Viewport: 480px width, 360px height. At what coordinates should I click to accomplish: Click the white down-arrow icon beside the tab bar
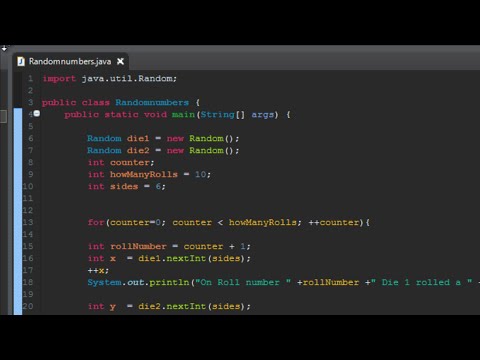(4, 48)
